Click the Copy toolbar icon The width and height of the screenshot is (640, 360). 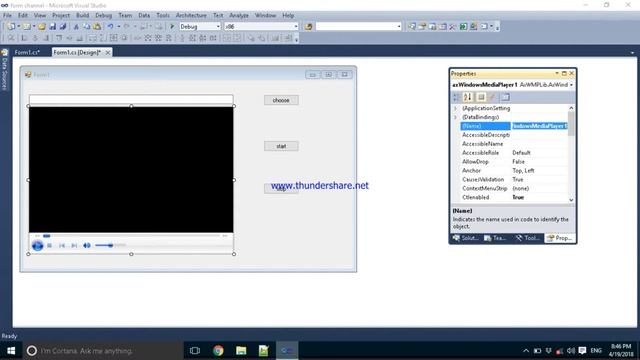coord(87,27)
